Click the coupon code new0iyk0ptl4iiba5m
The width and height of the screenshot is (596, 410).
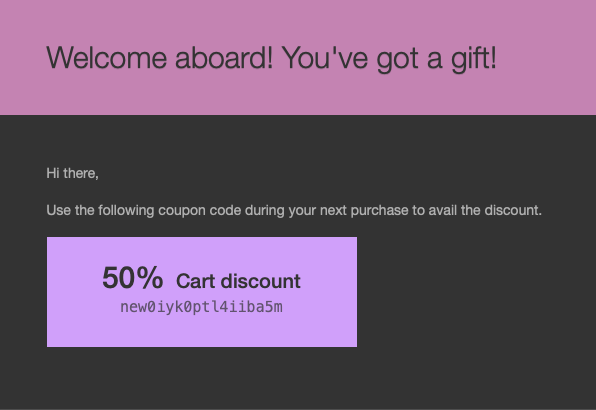click(x=201, y=307)
